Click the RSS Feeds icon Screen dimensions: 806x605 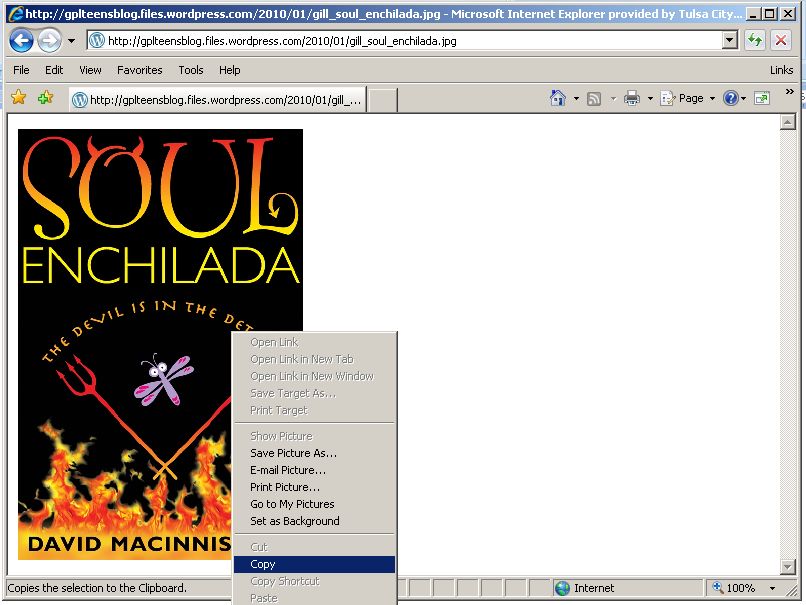click(x=594, y=98)
